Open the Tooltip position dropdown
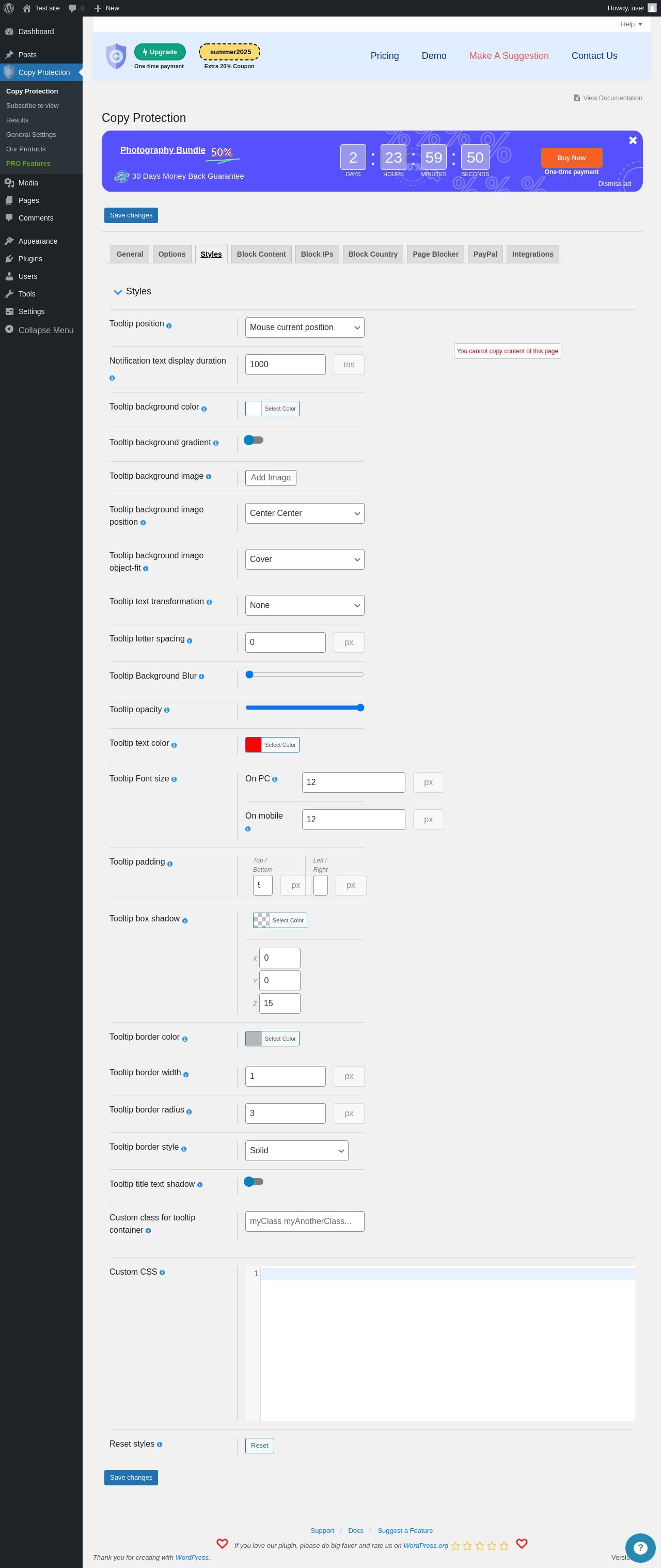Screen dimensions: 661x1568 coord(304,327)
